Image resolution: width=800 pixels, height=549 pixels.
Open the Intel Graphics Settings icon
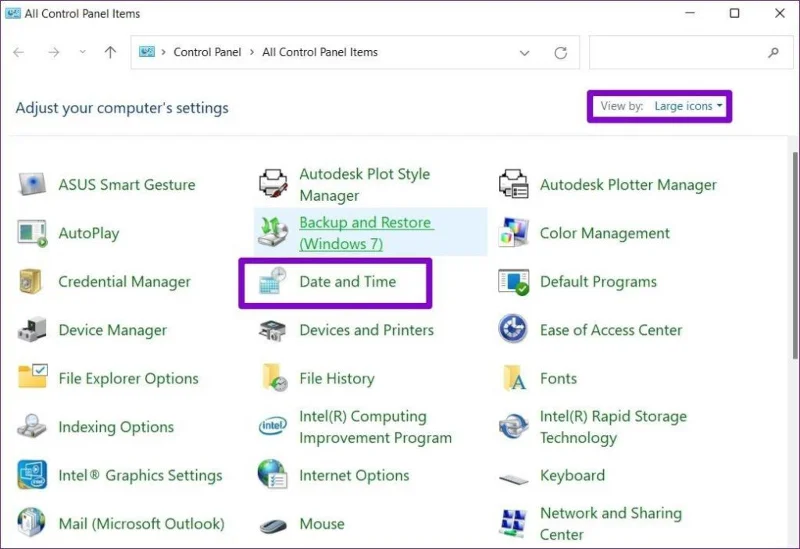click(32, 475)
